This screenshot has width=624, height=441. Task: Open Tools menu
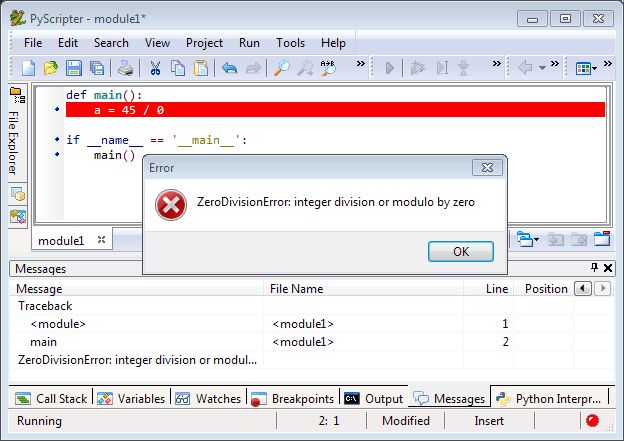click(291, 43)
